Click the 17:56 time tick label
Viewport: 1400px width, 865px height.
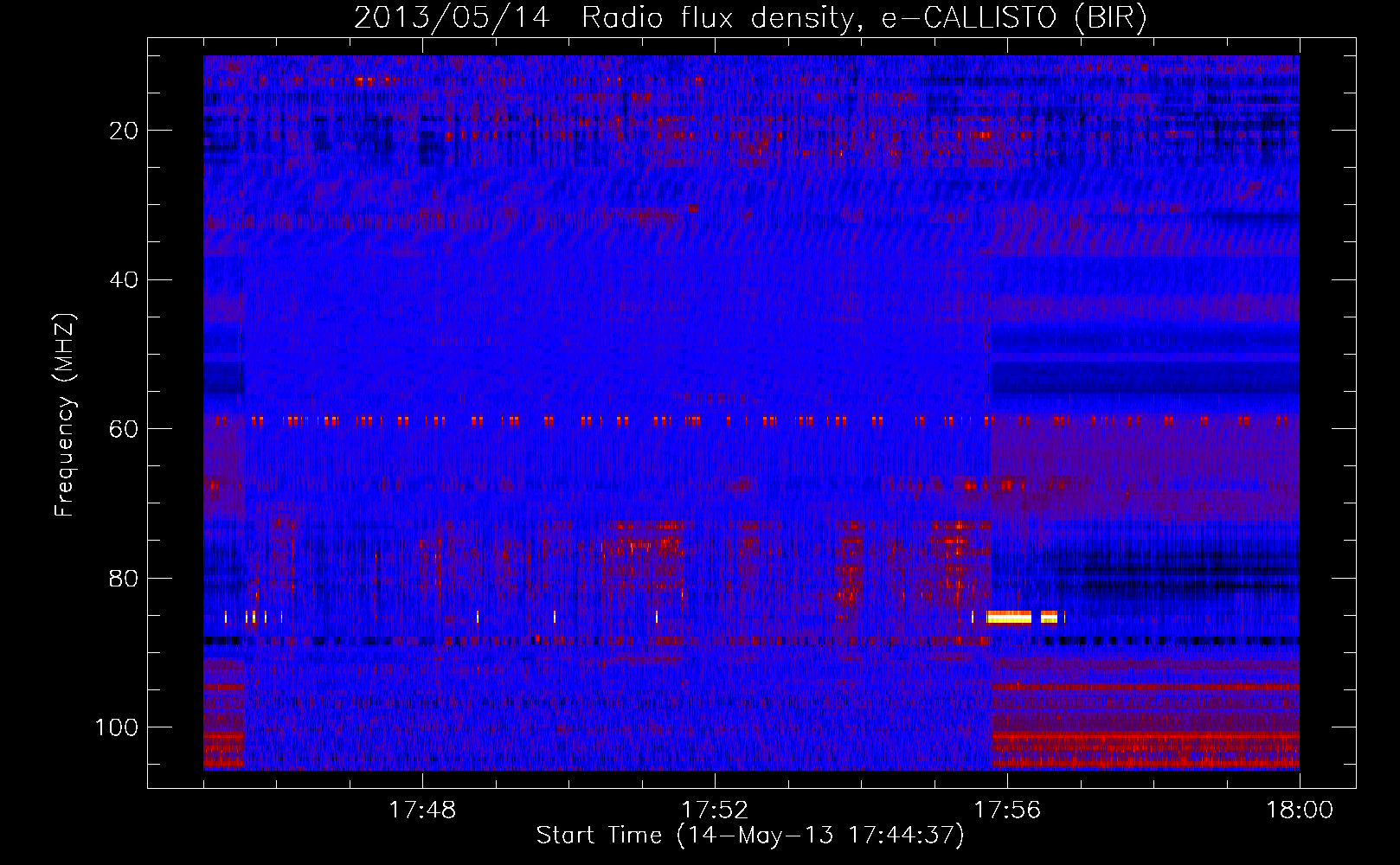(x=1007, y=811)
